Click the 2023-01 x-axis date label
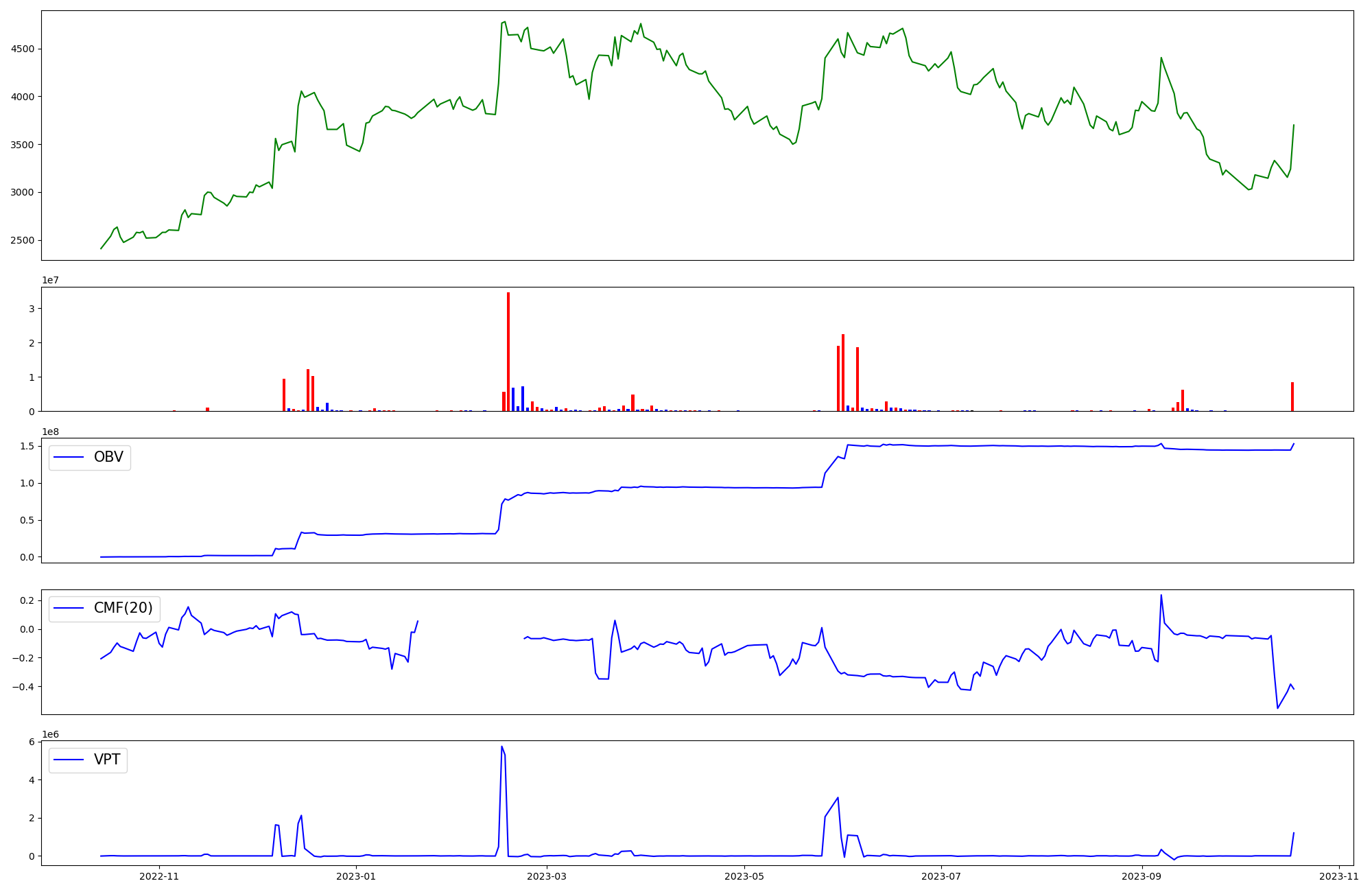1372x892 pixels. click(356, 876)
